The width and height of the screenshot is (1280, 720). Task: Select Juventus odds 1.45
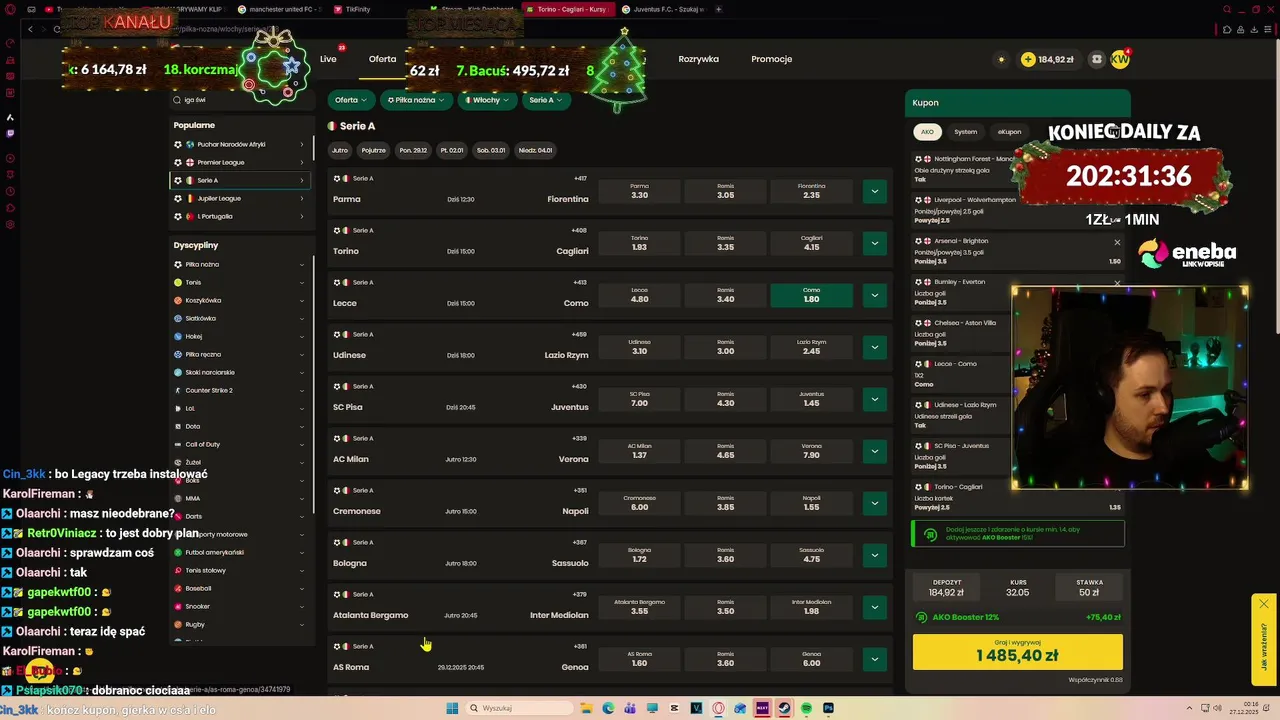[811, 399]
